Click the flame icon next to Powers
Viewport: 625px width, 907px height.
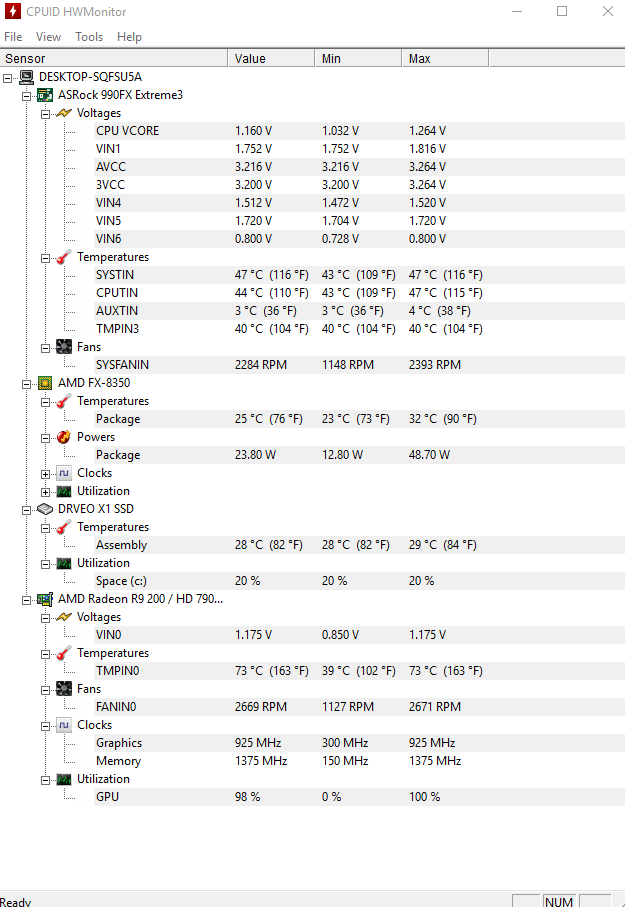(64, 437)
